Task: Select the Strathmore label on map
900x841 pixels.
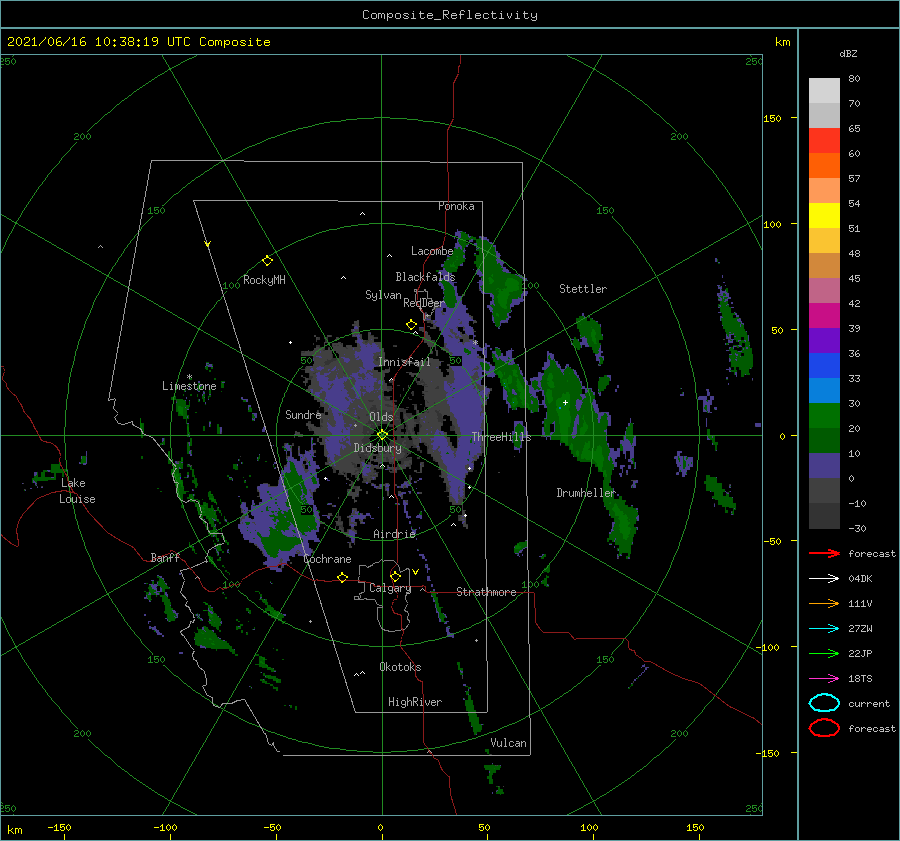Action: (486, 592)
